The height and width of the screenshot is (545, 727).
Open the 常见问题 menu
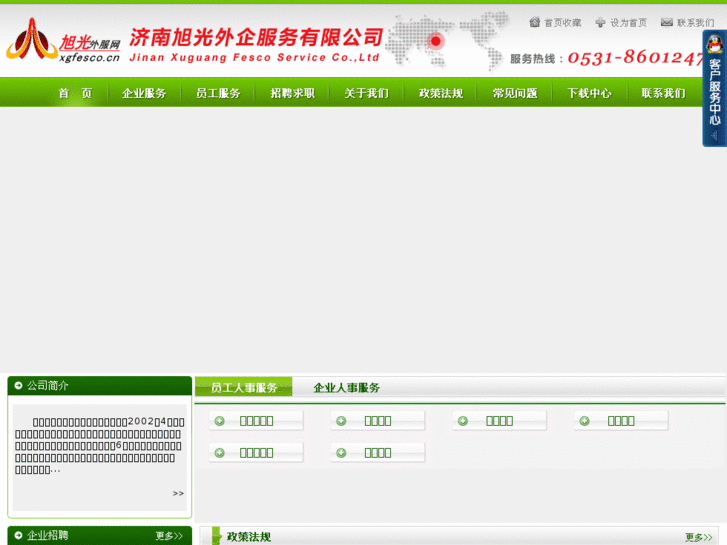coord(515,93)
